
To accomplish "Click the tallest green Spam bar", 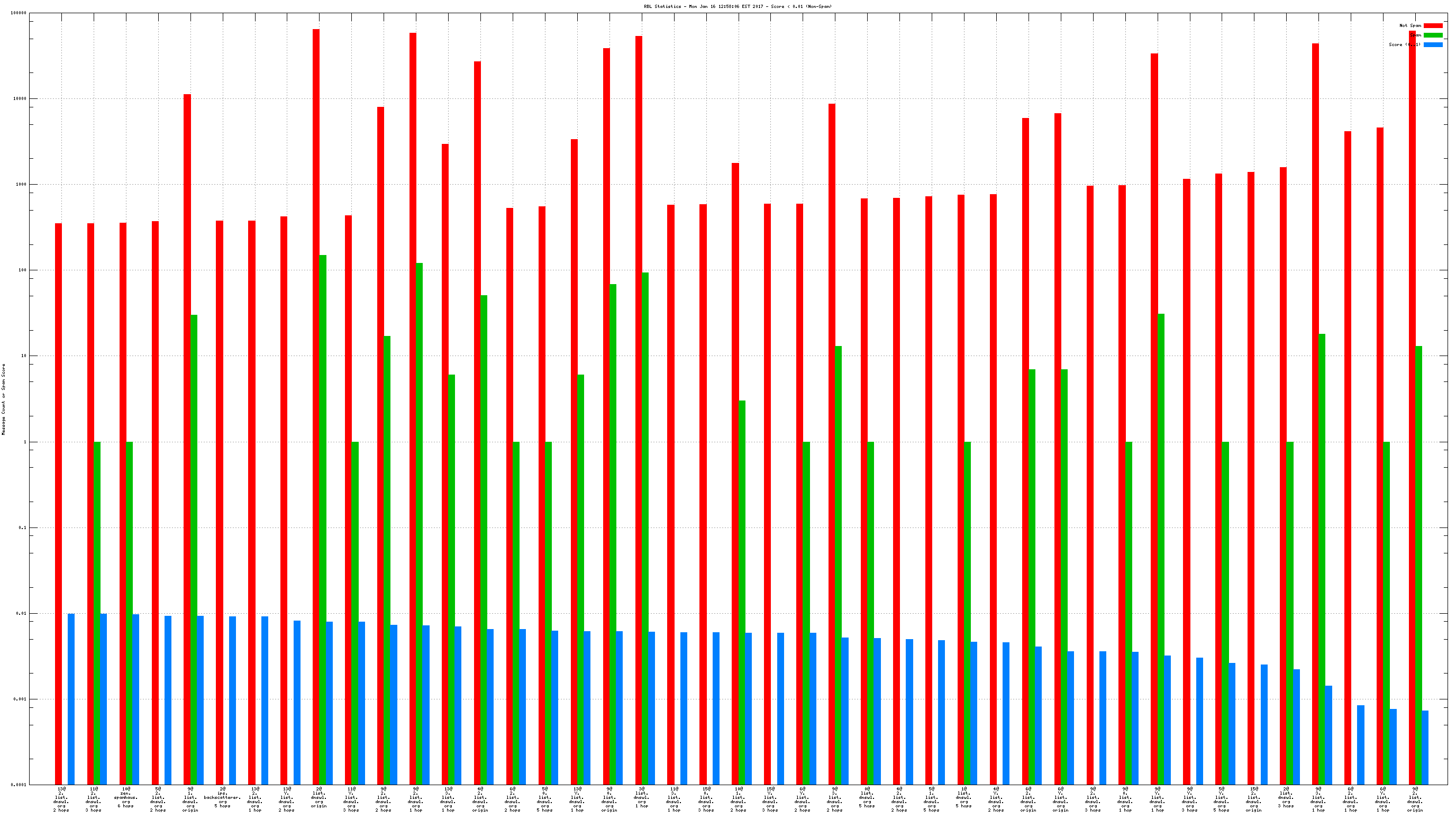I will tap(323, 519).
